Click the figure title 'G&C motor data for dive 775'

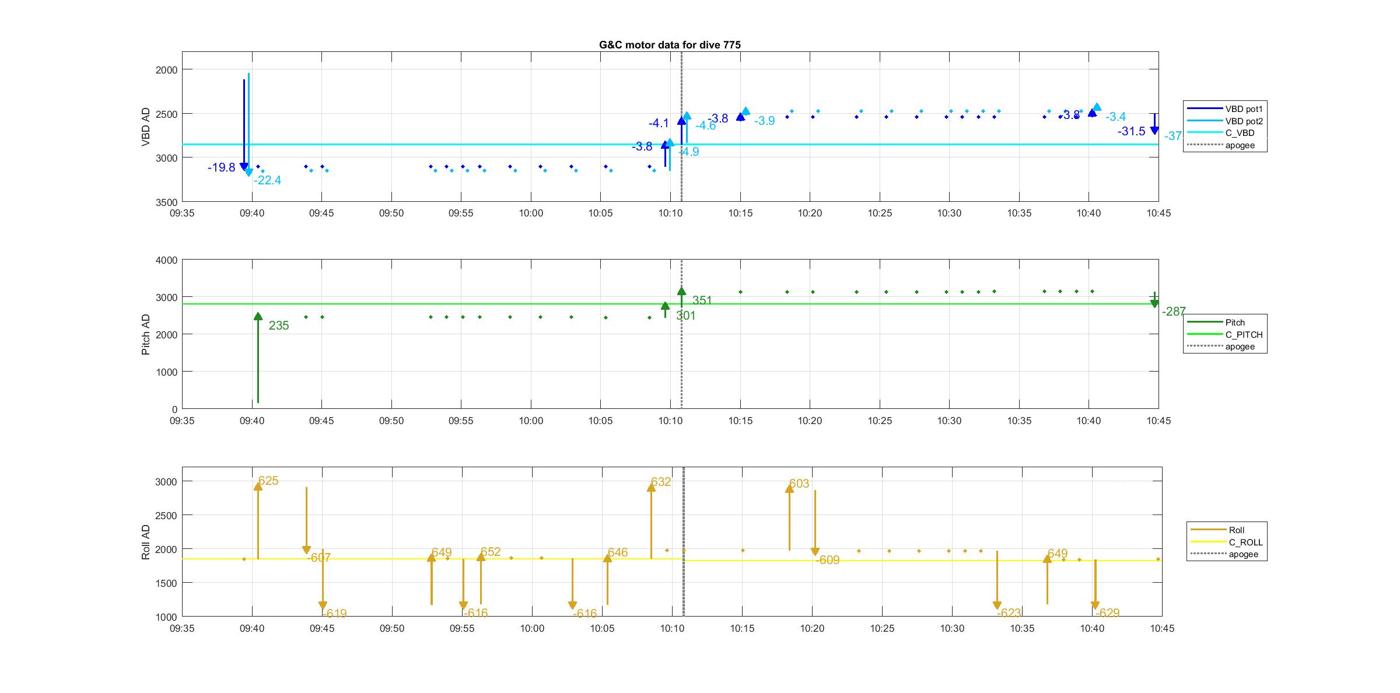click(669, 45)
